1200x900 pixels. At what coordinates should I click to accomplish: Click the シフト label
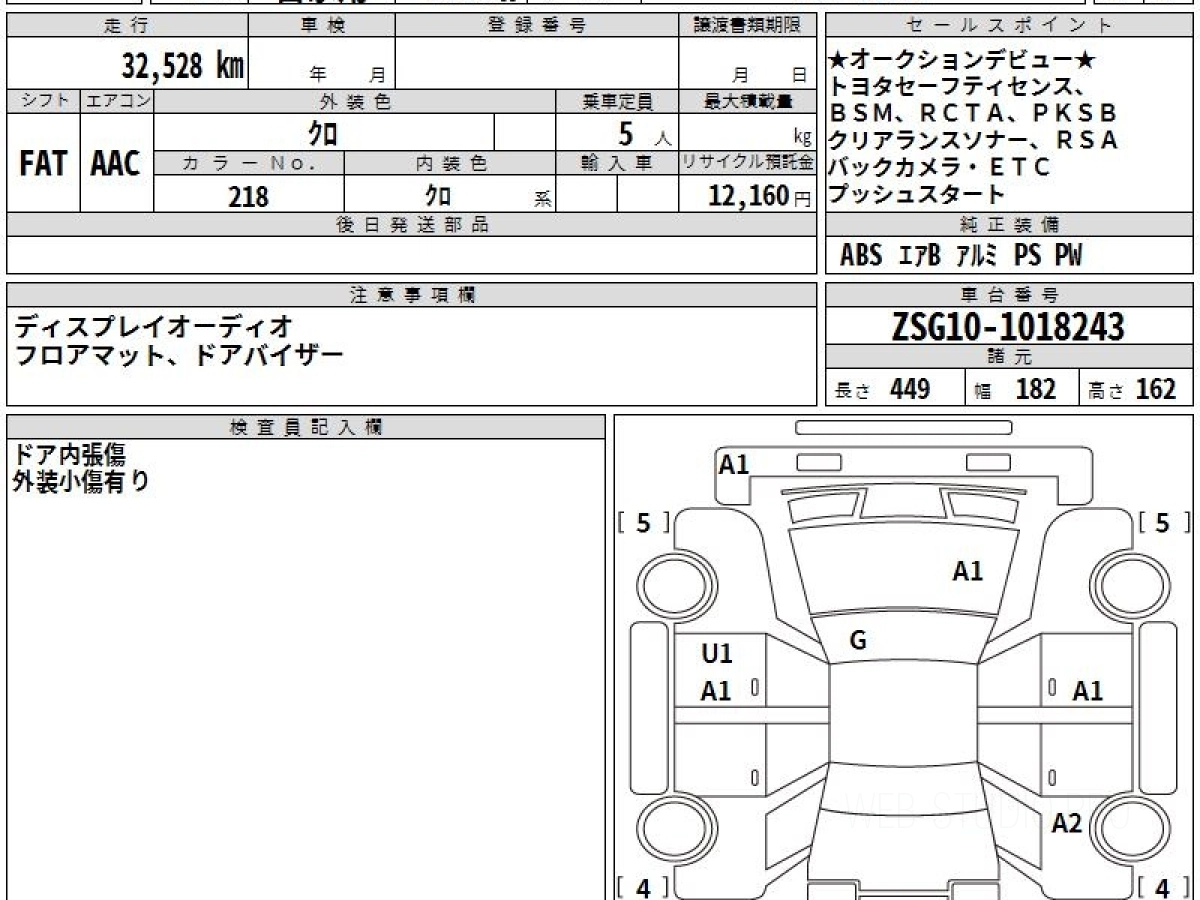[x=43, y=101]
